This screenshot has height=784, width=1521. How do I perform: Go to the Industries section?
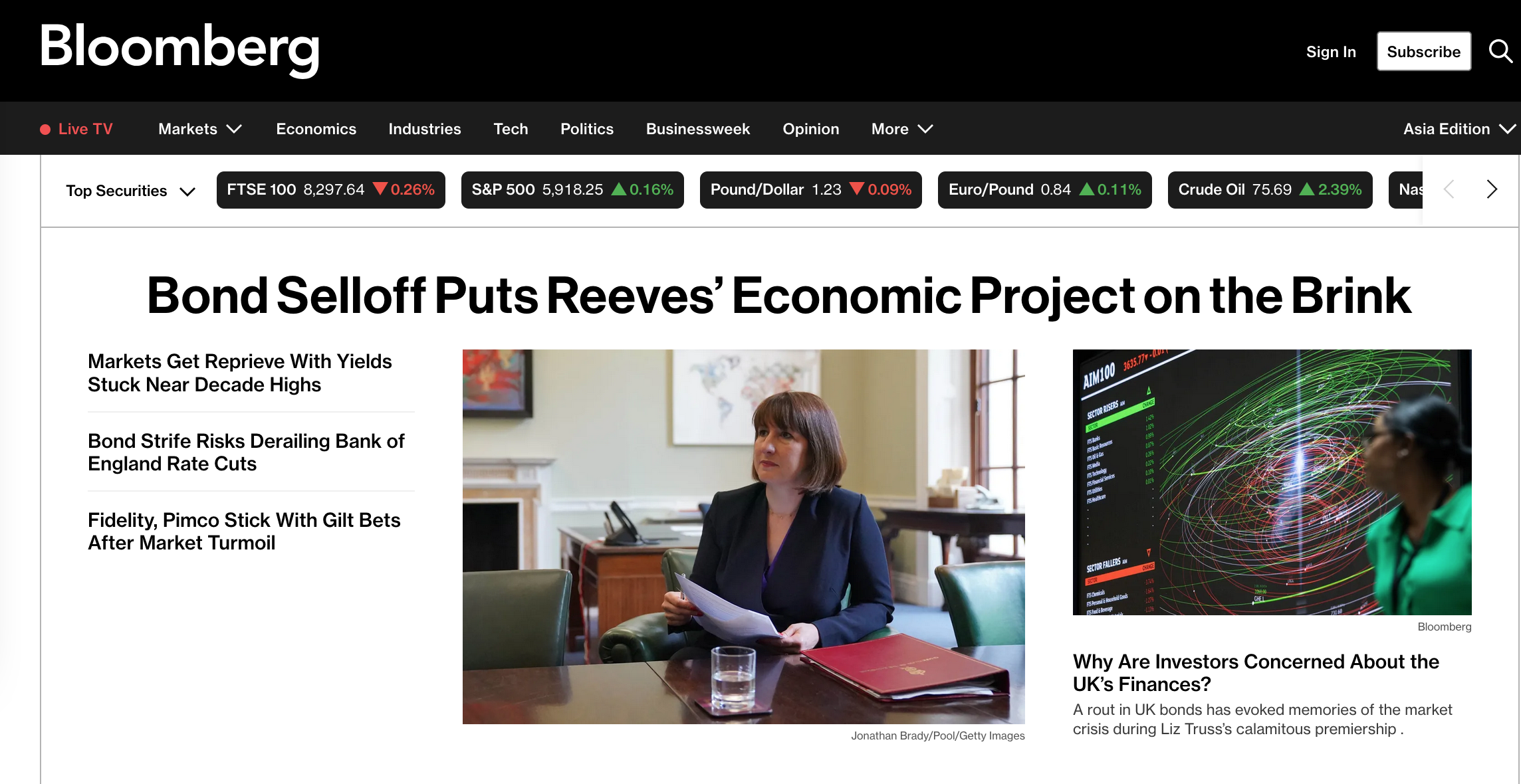424,129
